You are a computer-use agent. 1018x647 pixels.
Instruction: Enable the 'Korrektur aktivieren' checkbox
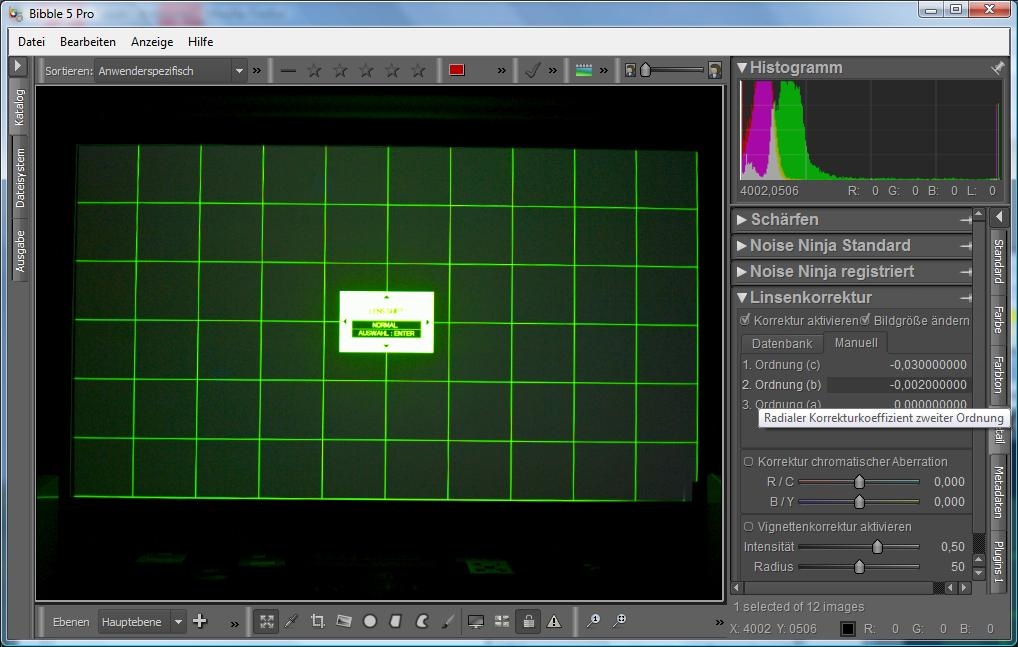(x=745, y=320)
